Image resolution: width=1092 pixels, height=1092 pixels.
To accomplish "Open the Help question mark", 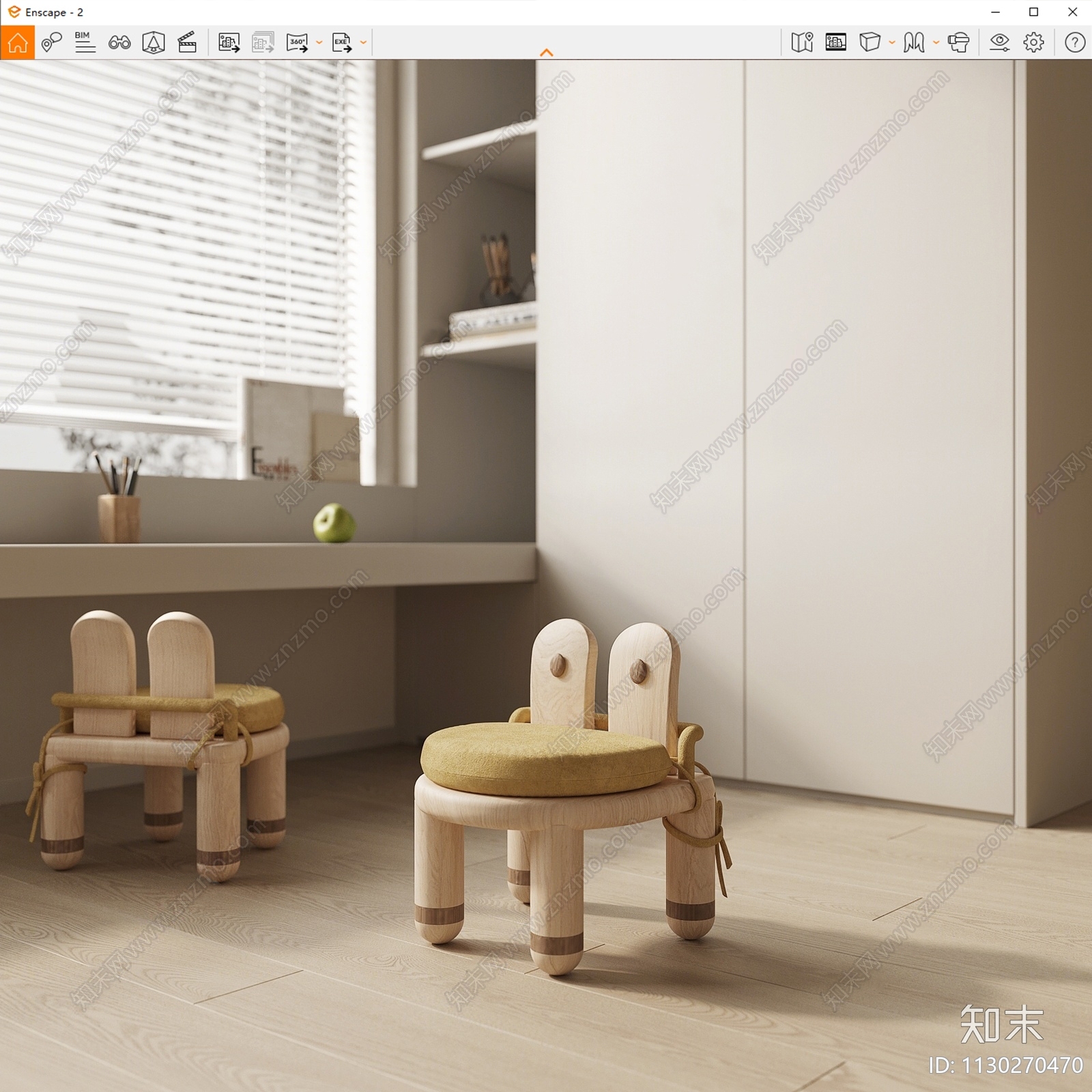I will coord(1075,42).
